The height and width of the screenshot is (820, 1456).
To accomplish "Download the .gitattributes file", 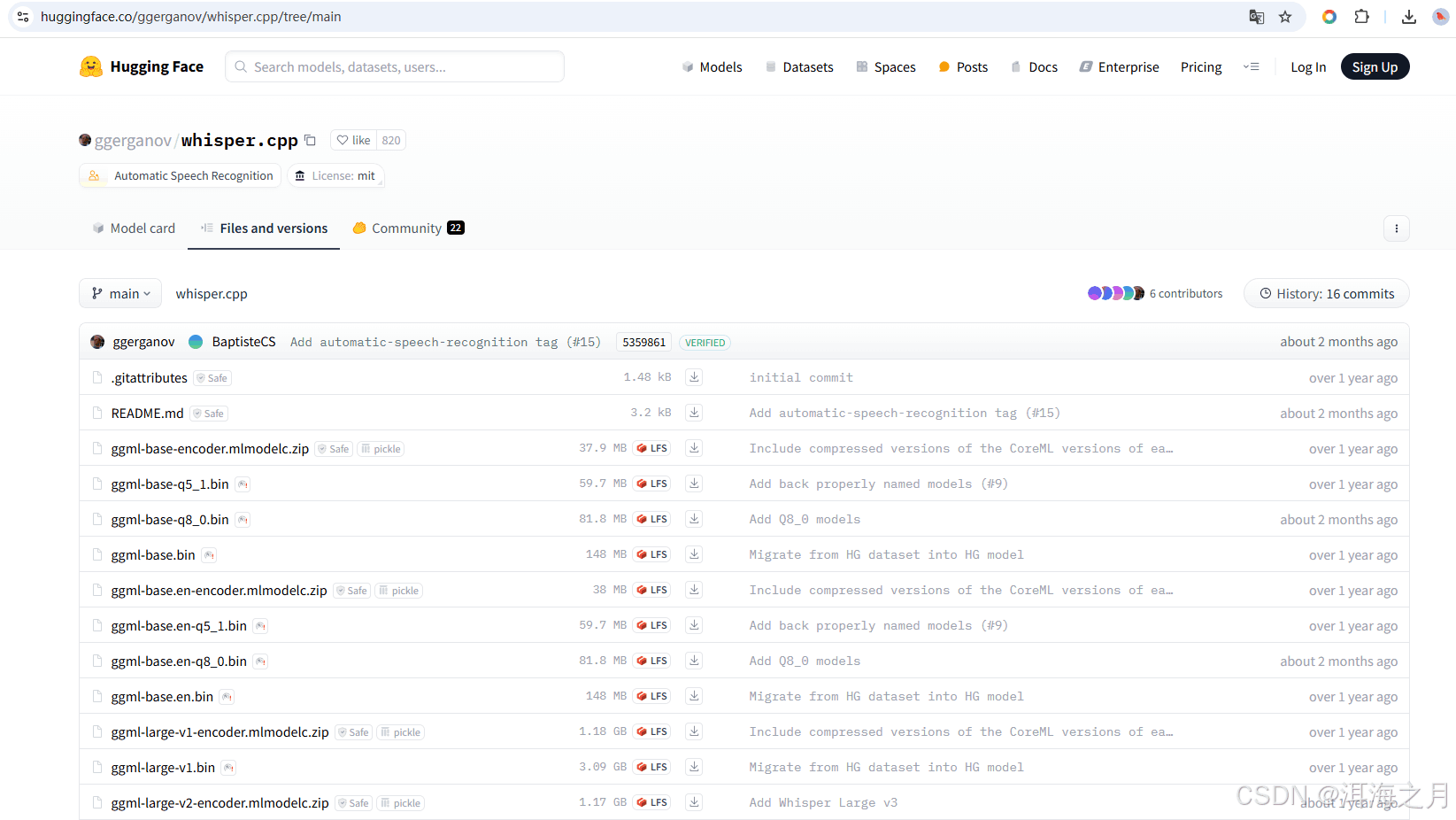I will pyautogui.click(x=694, y=377).
